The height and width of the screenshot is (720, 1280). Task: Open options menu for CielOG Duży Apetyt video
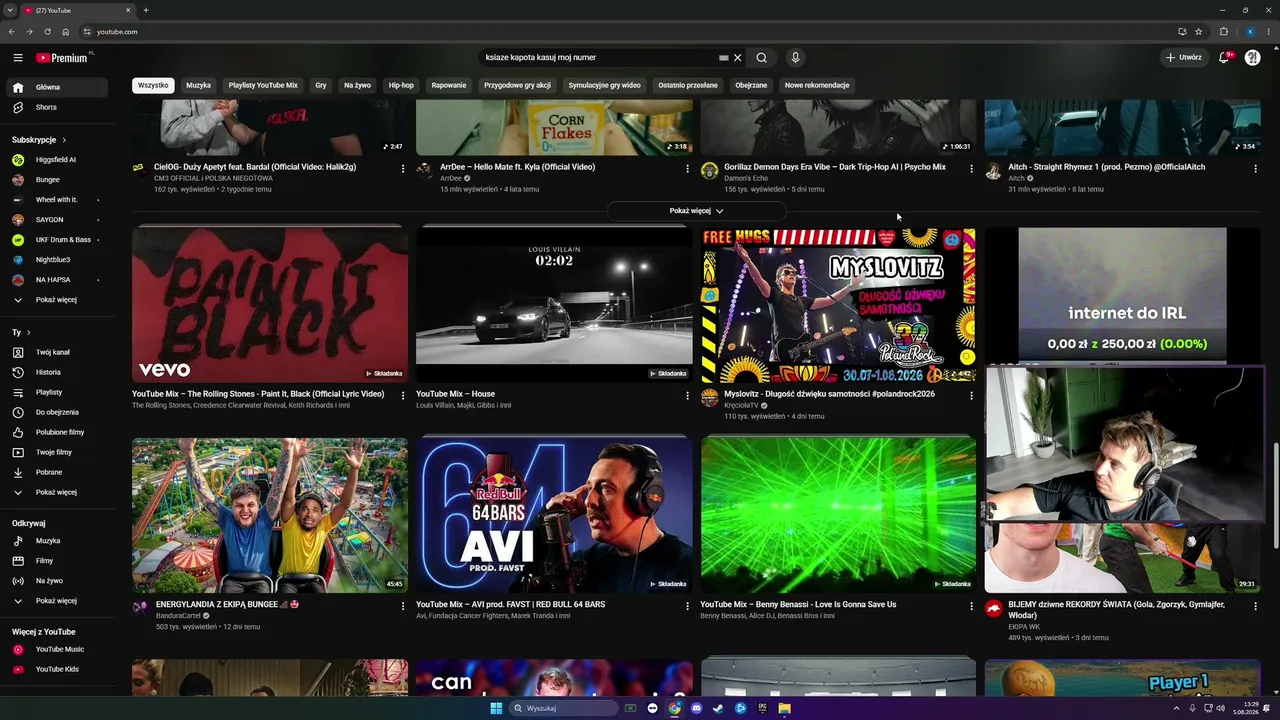(403, 169)
